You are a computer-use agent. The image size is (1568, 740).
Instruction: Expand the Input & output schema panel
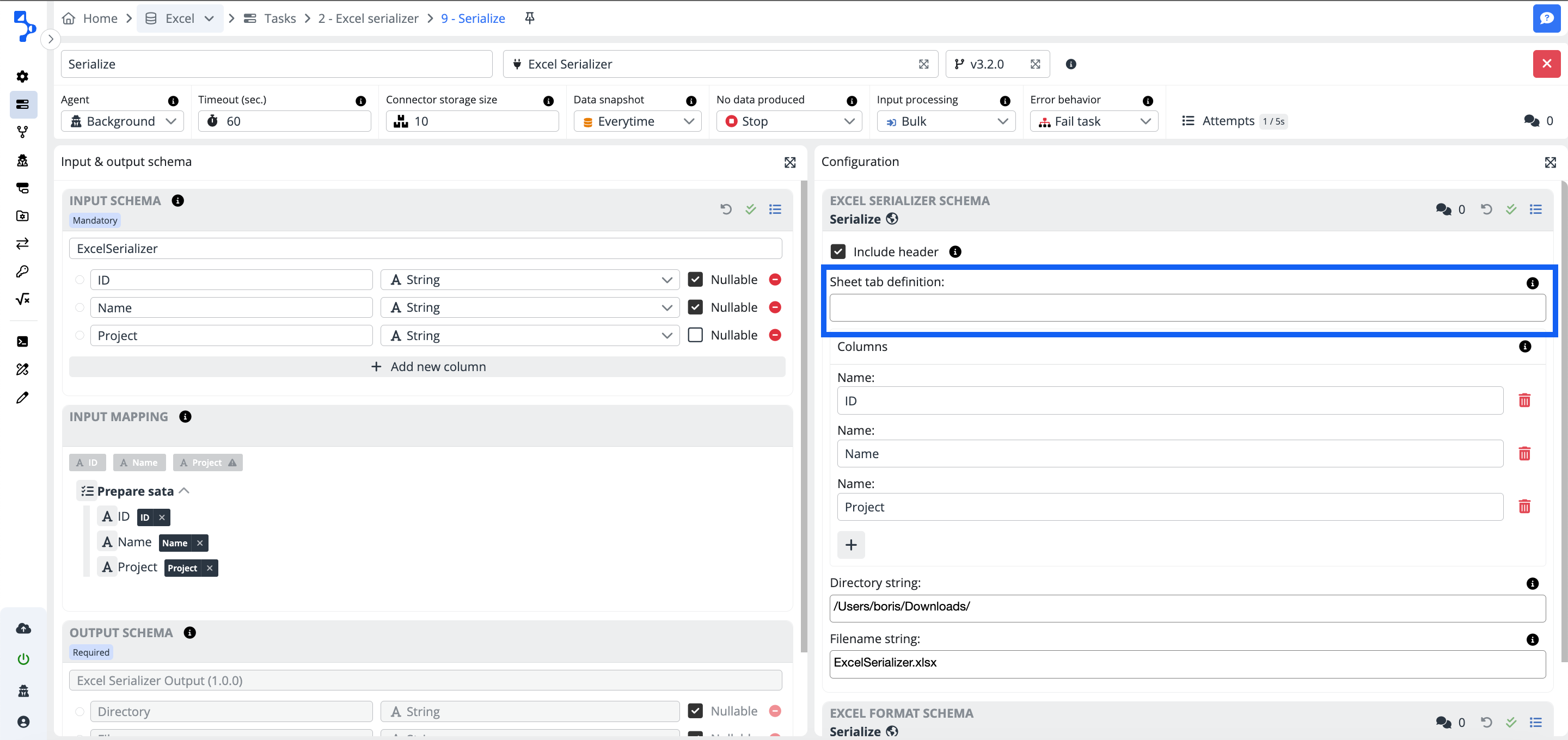789,162
